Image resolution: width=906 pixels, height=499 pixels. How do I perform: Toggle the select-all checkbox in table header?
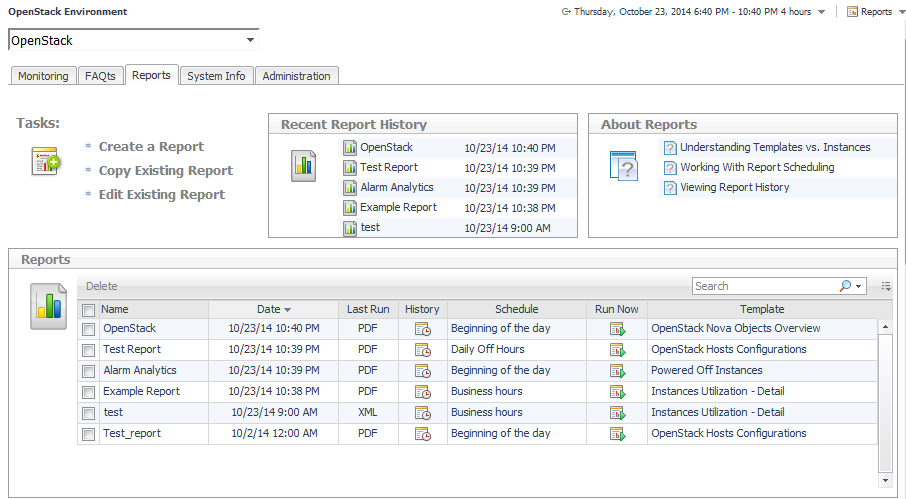[89, 310]
